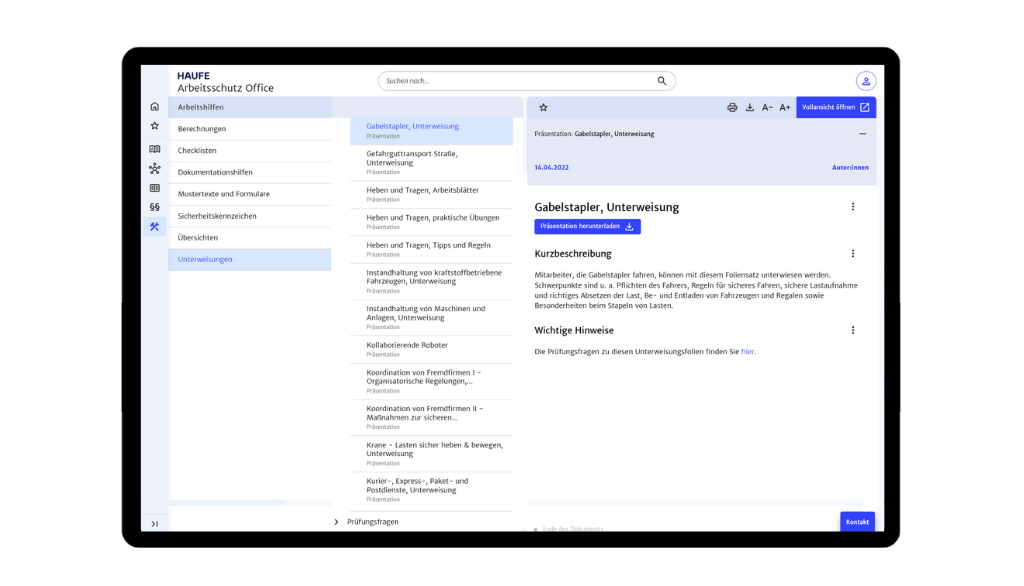Increase font size with A+ icon
1024x586 pixels.
click(785, 107)
